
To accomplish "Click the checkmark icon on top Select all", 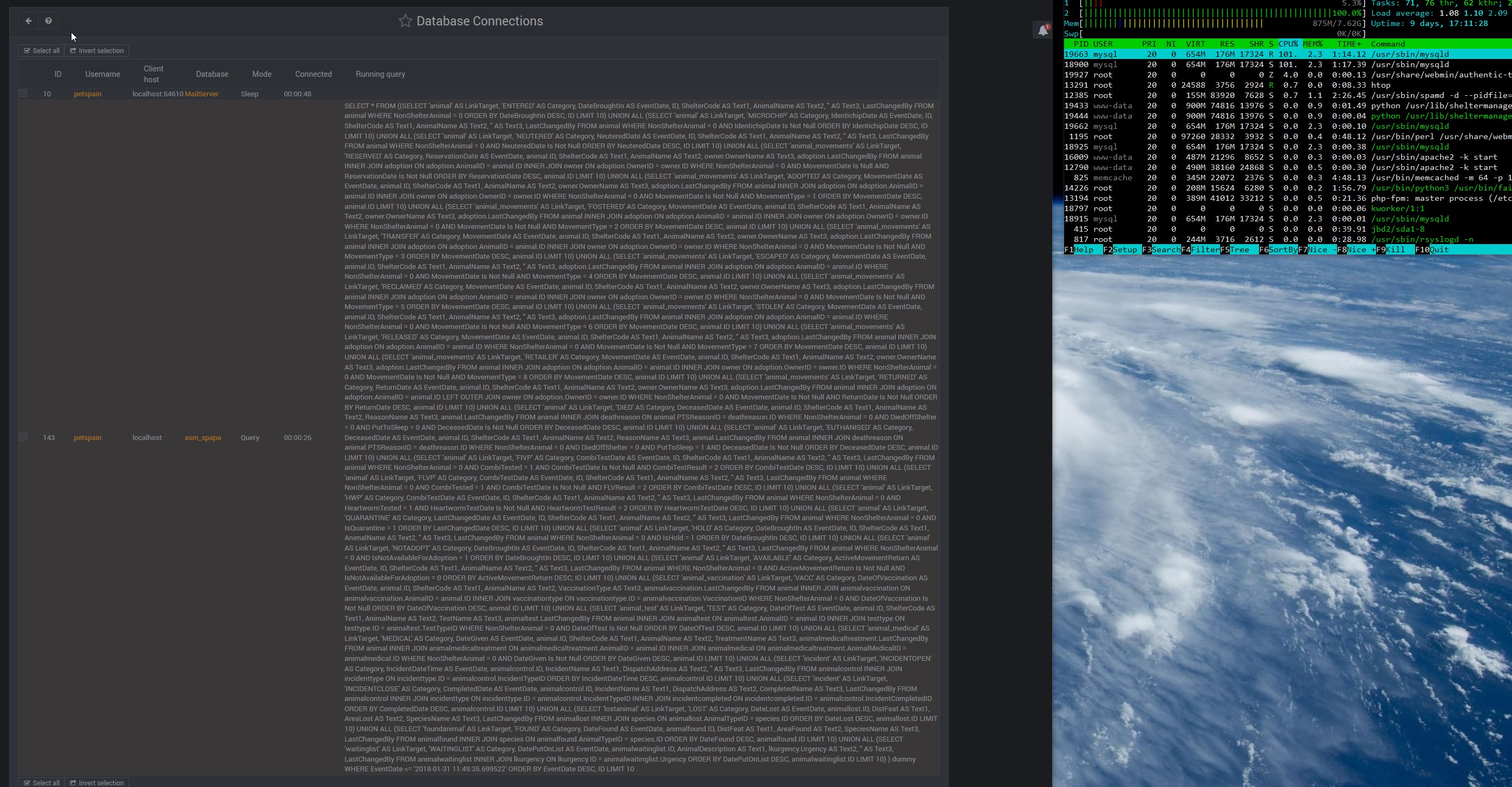I will click(27, 50).
